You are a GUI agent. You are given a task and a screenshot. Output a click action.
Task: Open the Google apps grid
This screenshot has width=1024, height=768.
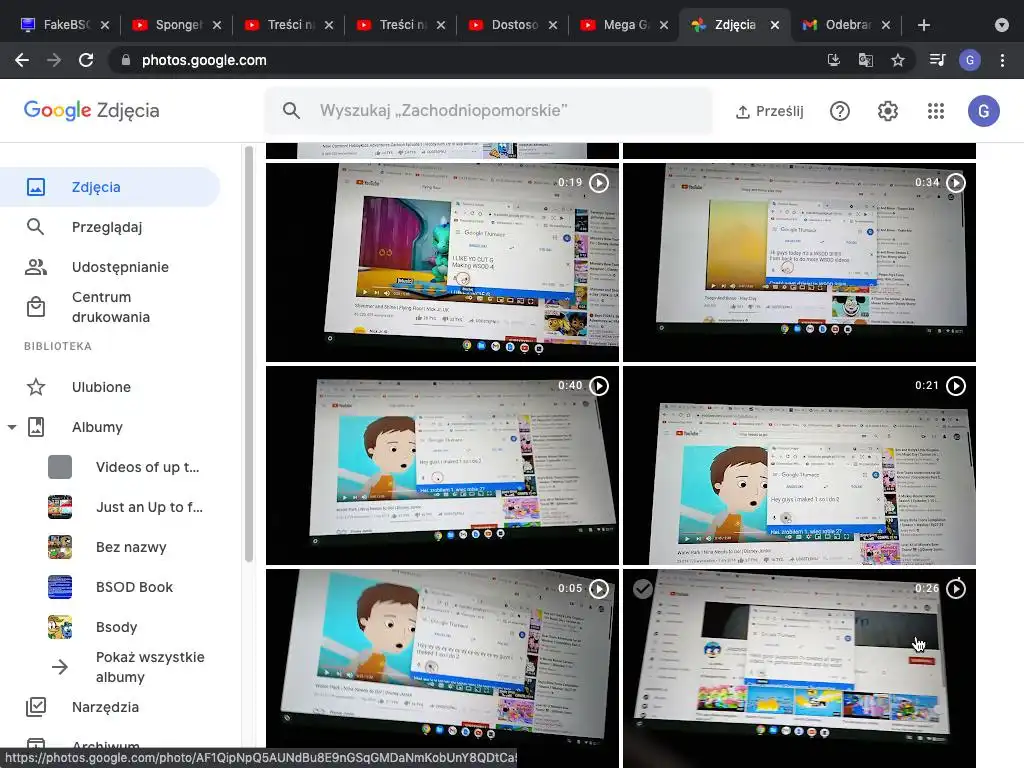coord(936,111)
